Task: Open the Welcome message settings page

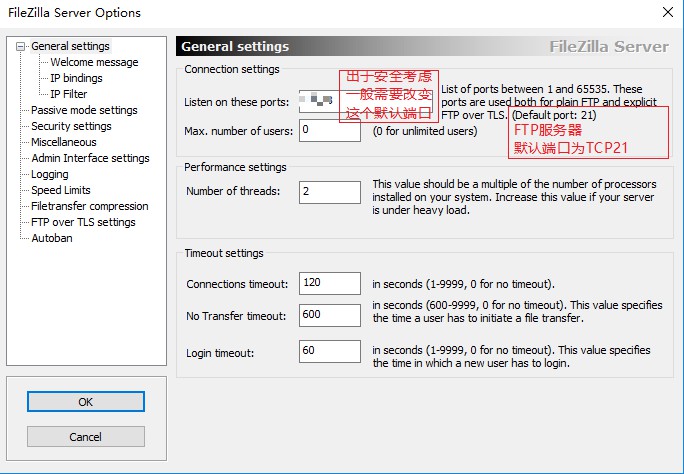Action: (x=94, y=62)
